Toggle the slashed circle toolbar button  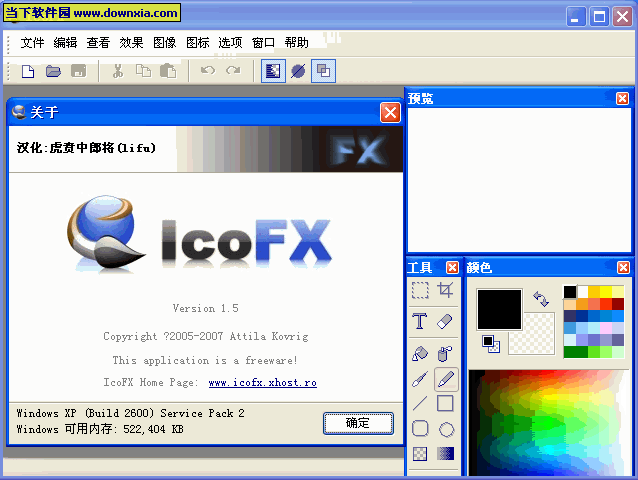tap(298, 71)
